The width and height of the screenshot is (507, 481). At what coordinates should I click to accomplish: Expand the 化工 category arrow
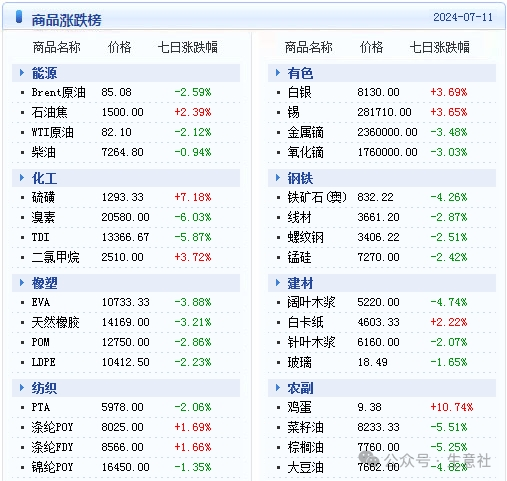(22, 178)
